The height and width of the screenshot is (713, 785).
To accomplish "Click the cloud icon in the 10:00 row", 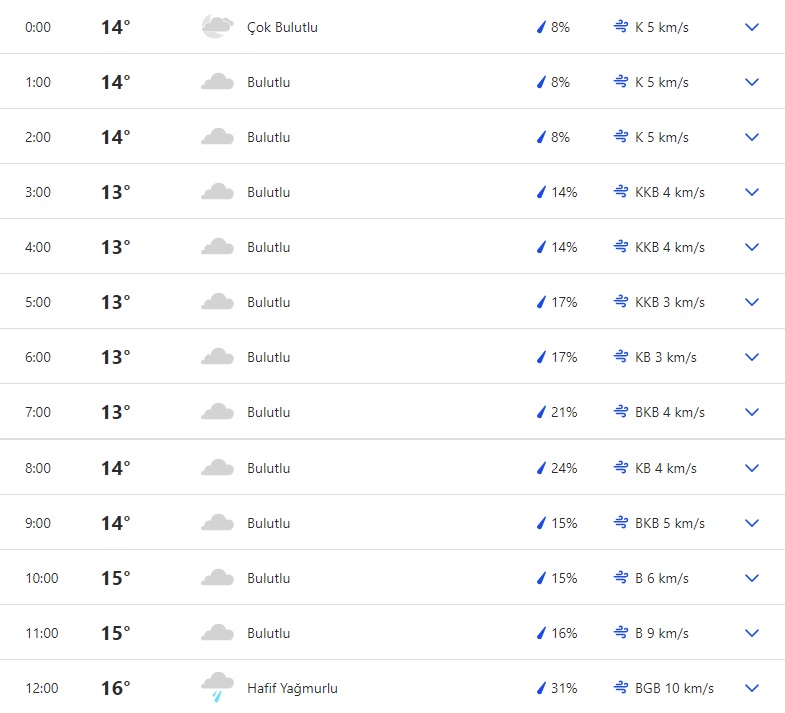I will pyautogui.click(x=217, y=578).
